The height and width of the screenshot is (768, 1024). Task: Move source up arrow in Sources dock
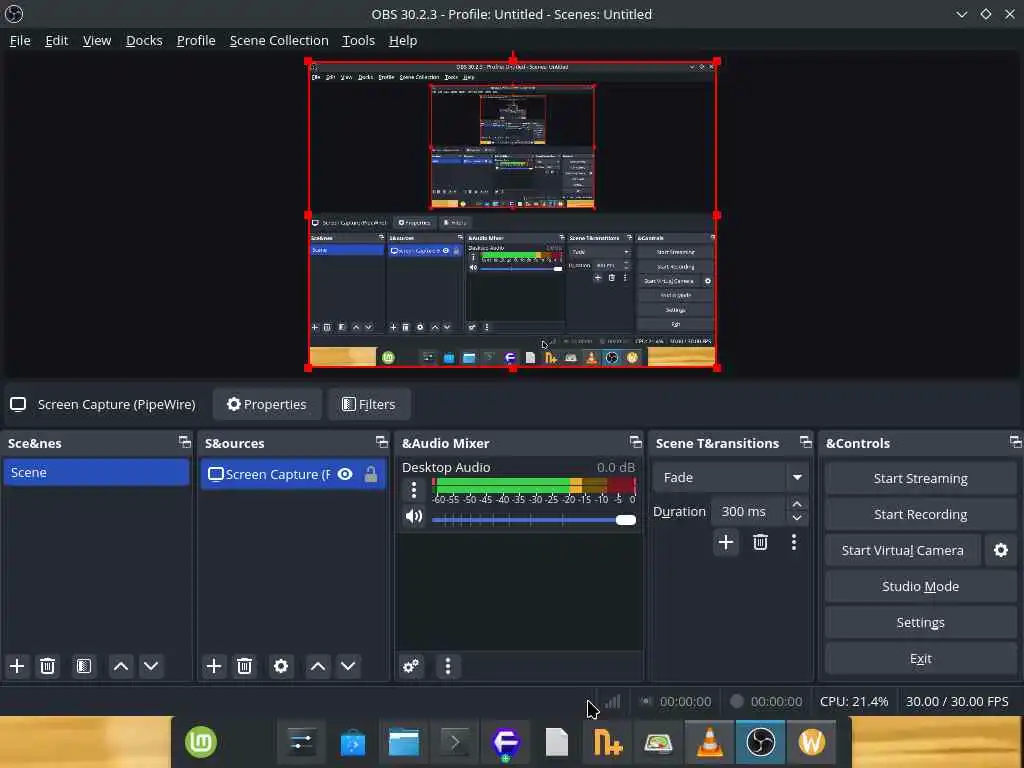(x=318, y=666)
